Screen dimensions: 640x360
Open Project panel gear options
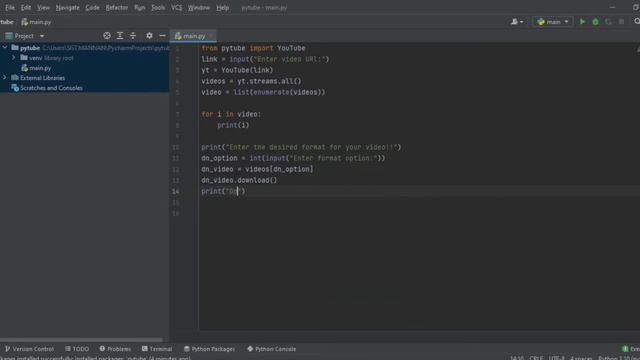click(x=149, y=36)
